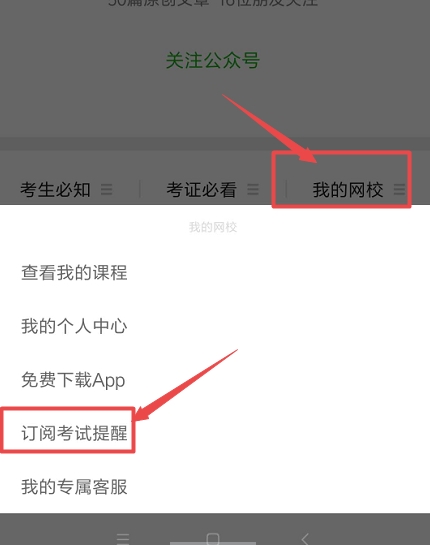This screenshot has height=545, width=430.
Task: Click the lower red arrow pointing at 订阅考试提醒
Action: click(186, 385)
